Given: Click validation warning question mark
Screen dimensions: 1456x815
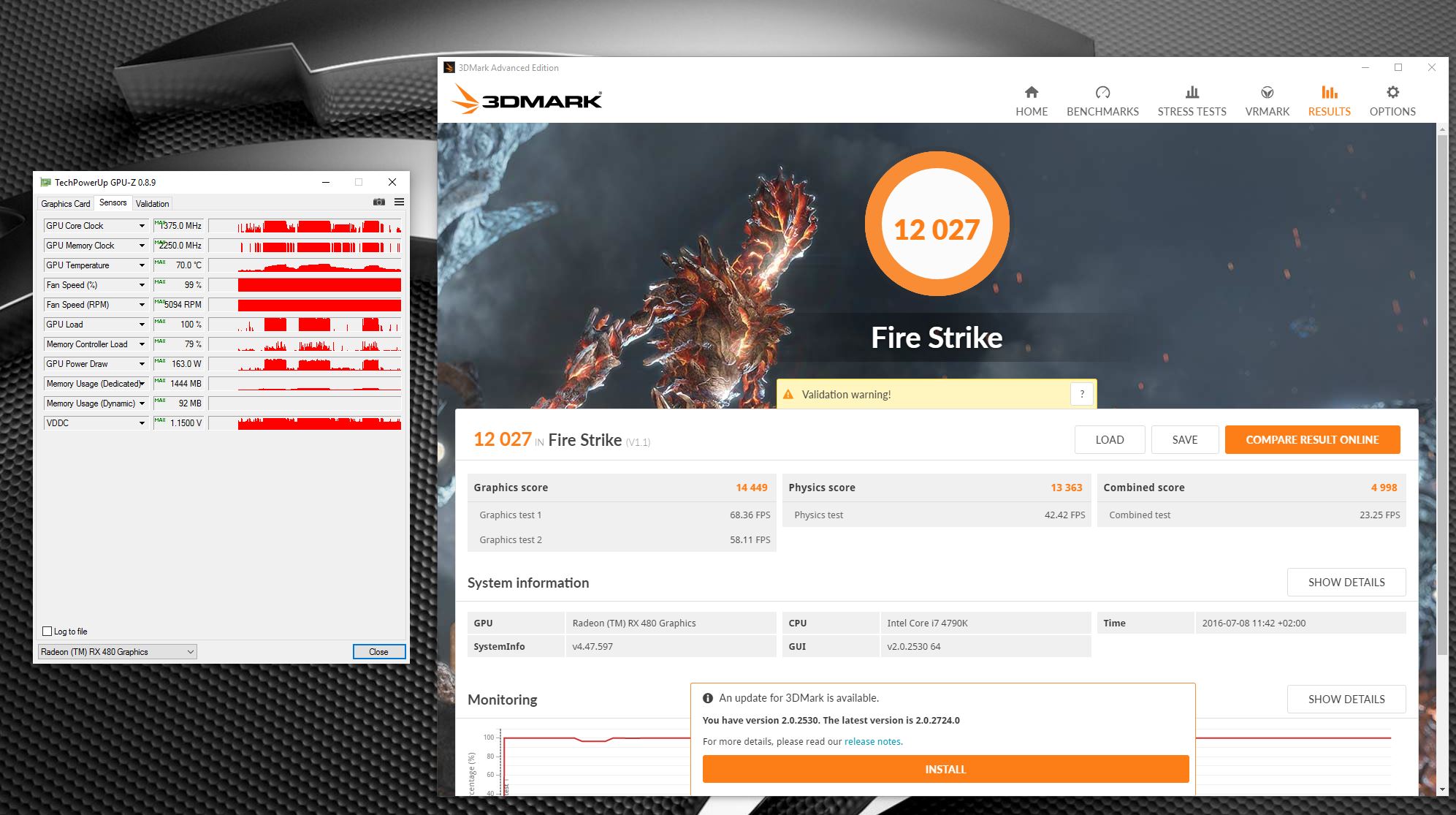Looking at the screenshot, I should 1082,394.
